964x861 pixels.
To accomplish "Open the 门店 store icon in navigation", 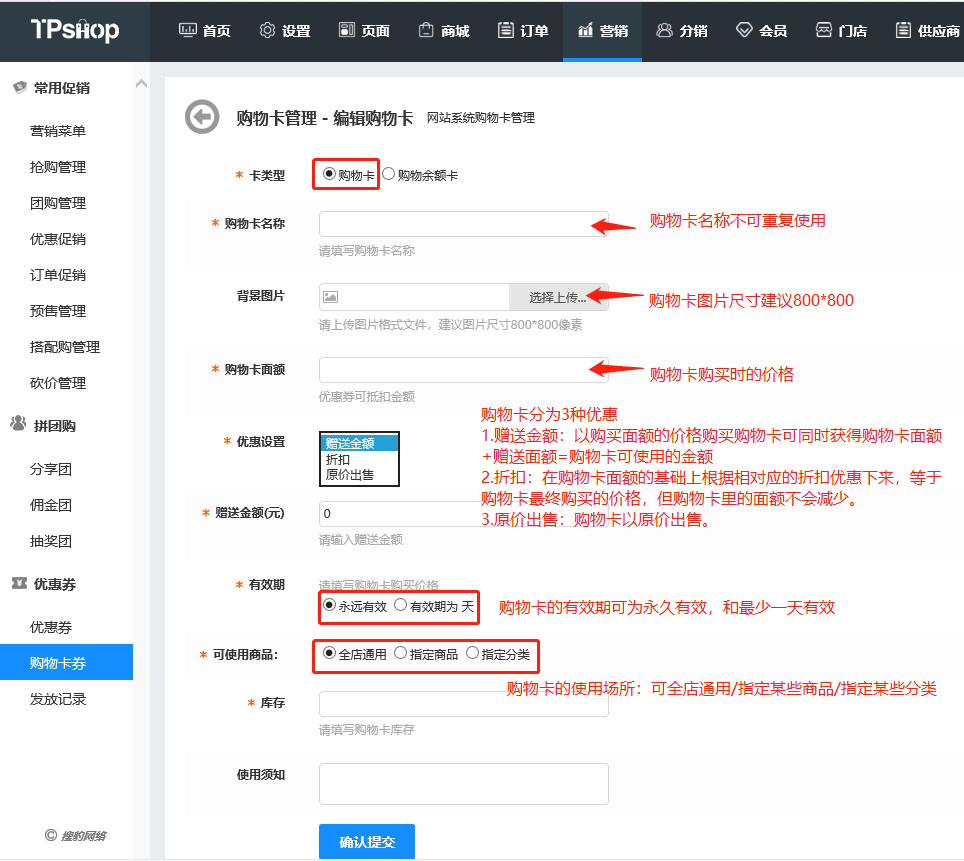I will coord(823,30).
